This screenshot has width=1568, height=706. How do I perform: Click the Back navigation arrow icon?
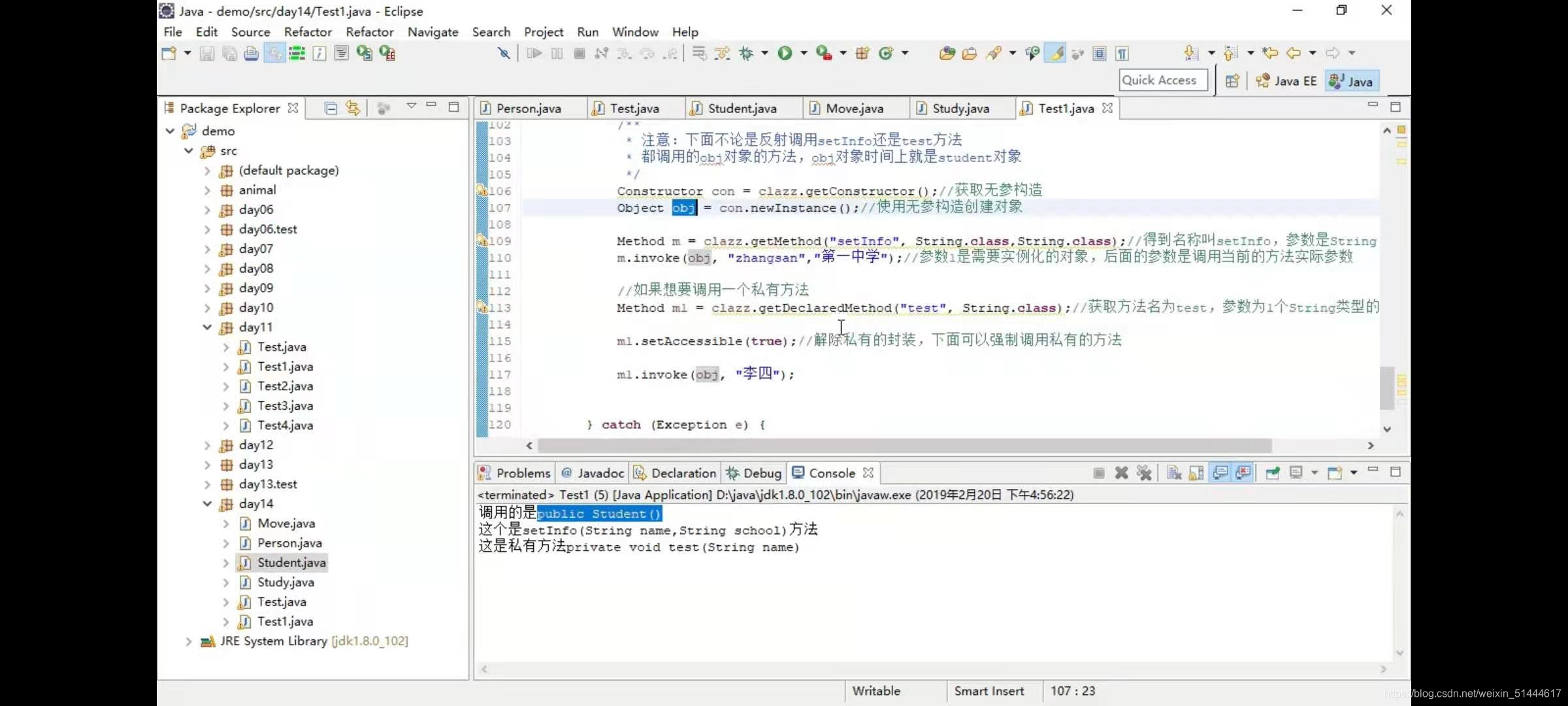1293,54
